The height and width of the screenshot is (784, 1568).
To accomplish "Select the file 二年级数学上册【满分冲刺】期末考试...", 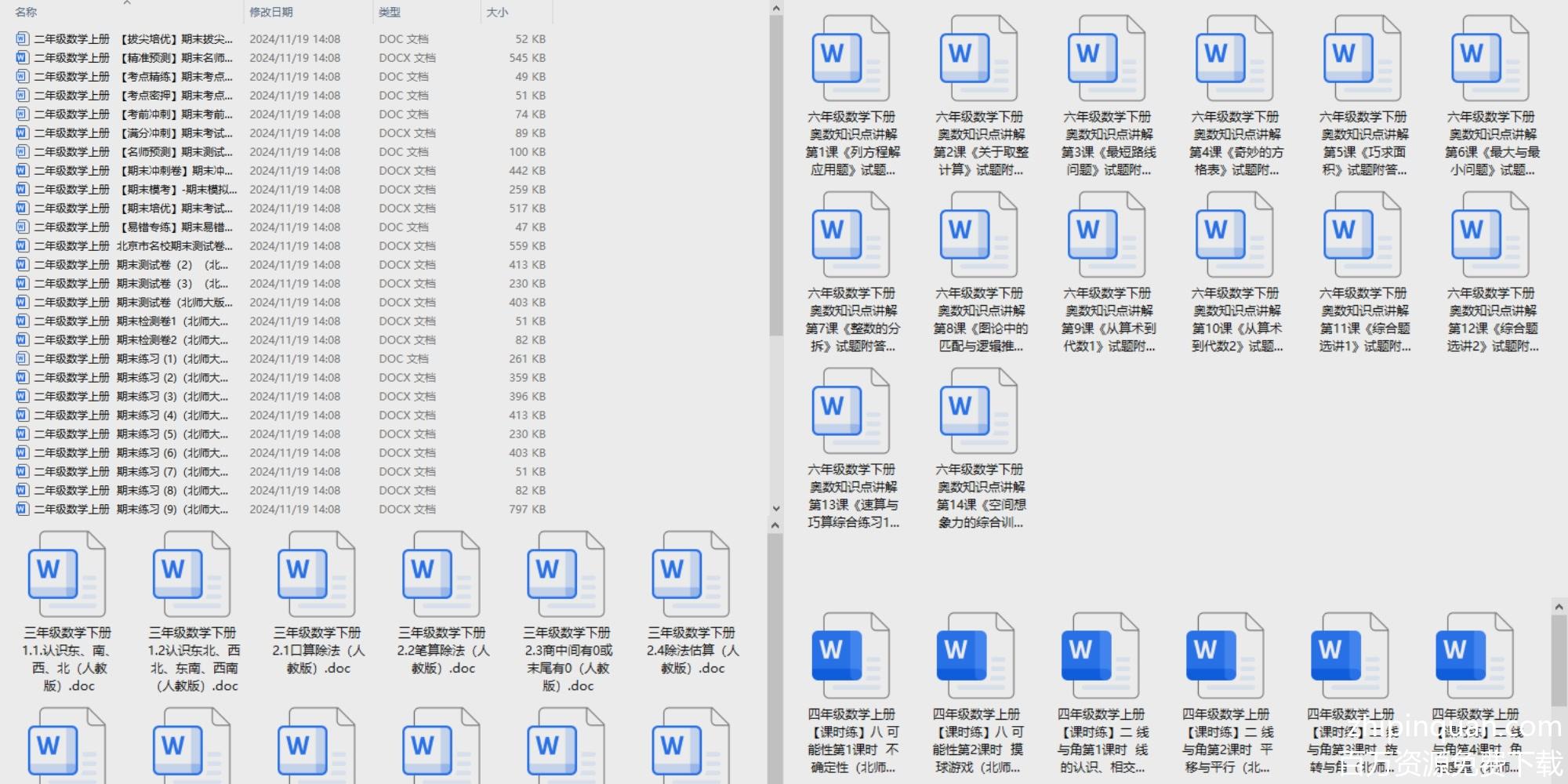I will (x=133, y=132).
